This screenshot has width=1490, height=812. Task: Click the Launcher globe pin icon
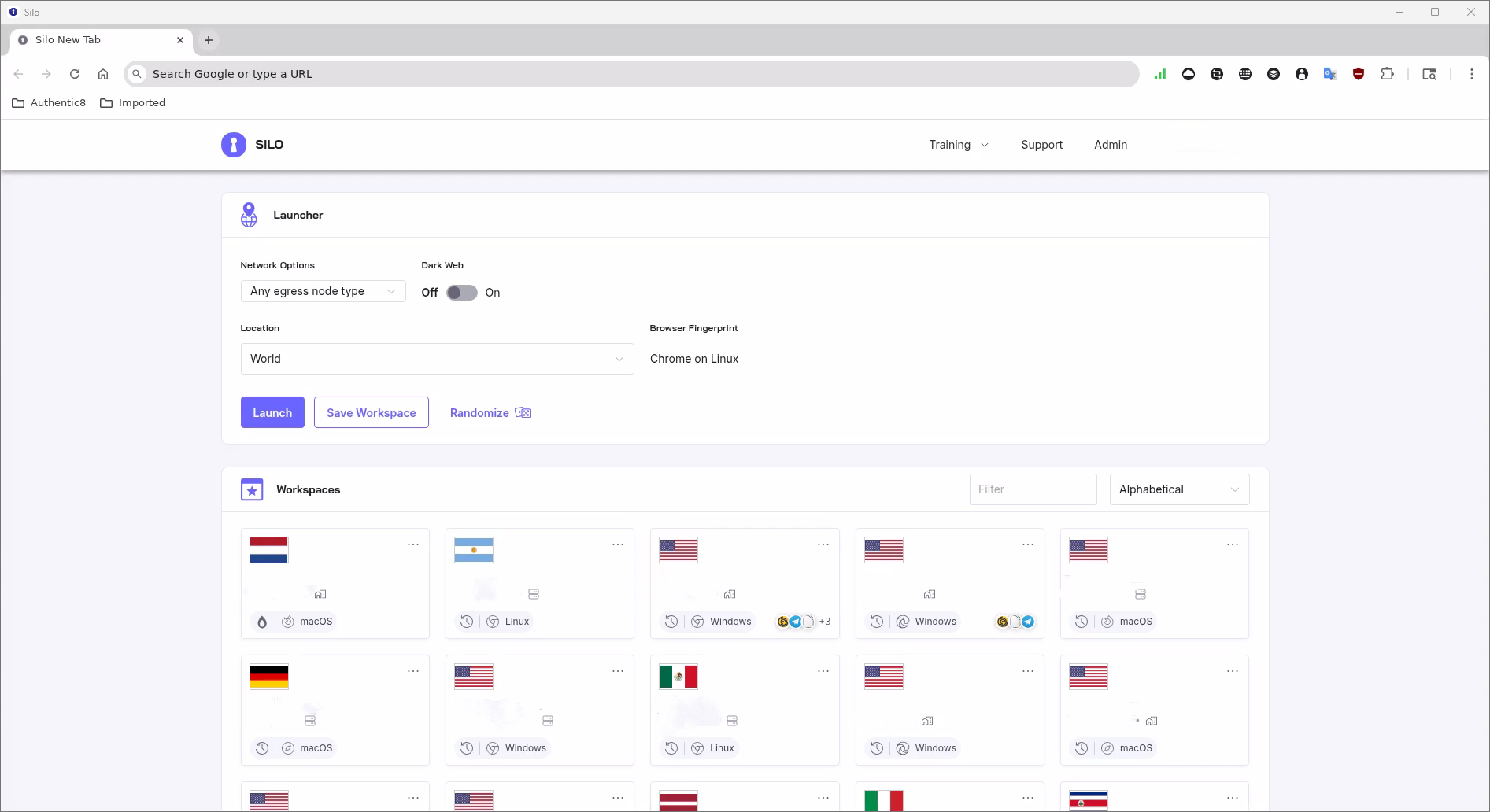(249, 215)
